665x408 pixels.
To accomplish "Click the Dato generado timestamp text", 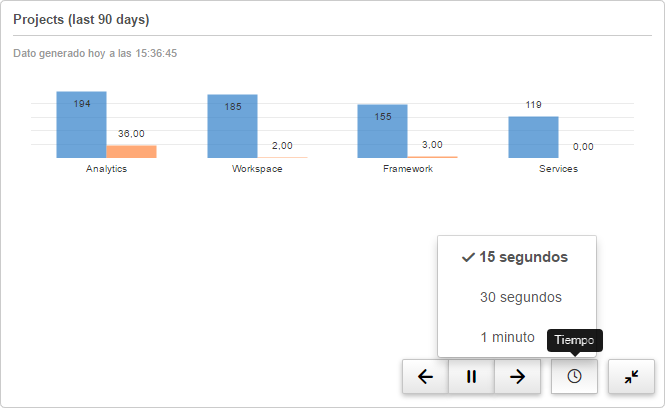I will pos(95,53).
